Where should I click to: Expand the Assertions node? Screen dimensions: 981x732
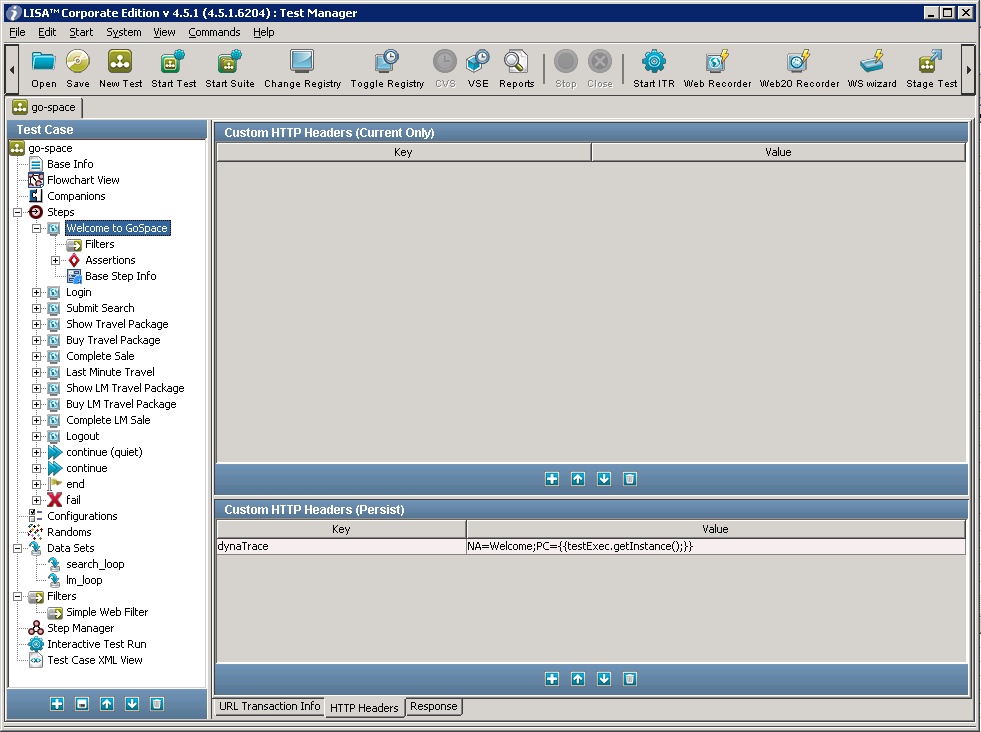(x=56, y=260)
